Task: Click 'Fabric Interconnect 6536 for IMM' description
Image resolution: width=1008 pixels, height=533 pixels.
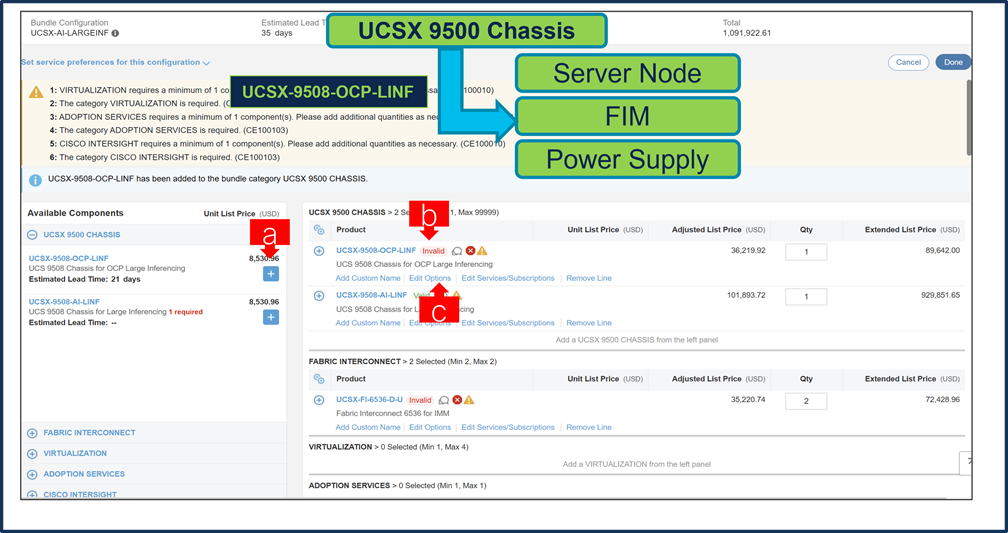Action: (393, 413)
